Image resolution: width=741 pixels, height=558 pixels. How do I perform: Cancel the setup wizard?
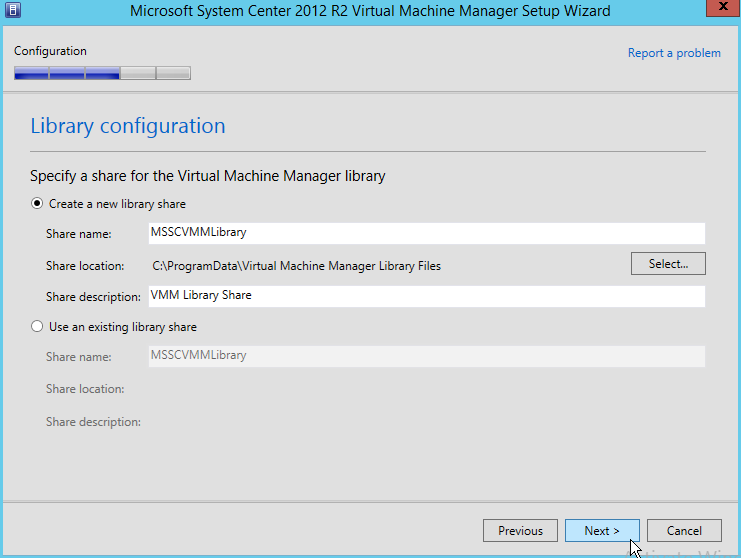tap(684, 531)
